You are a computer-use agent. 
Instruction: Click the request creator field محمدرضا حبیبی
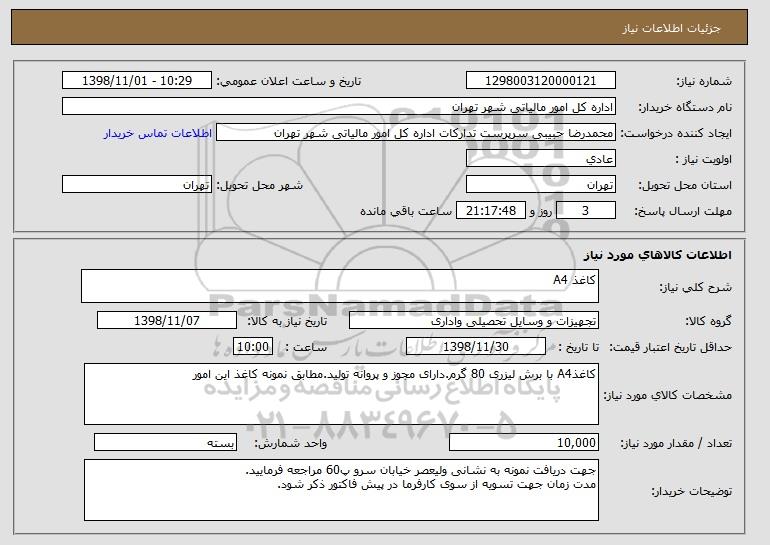(x=416, y=133)
